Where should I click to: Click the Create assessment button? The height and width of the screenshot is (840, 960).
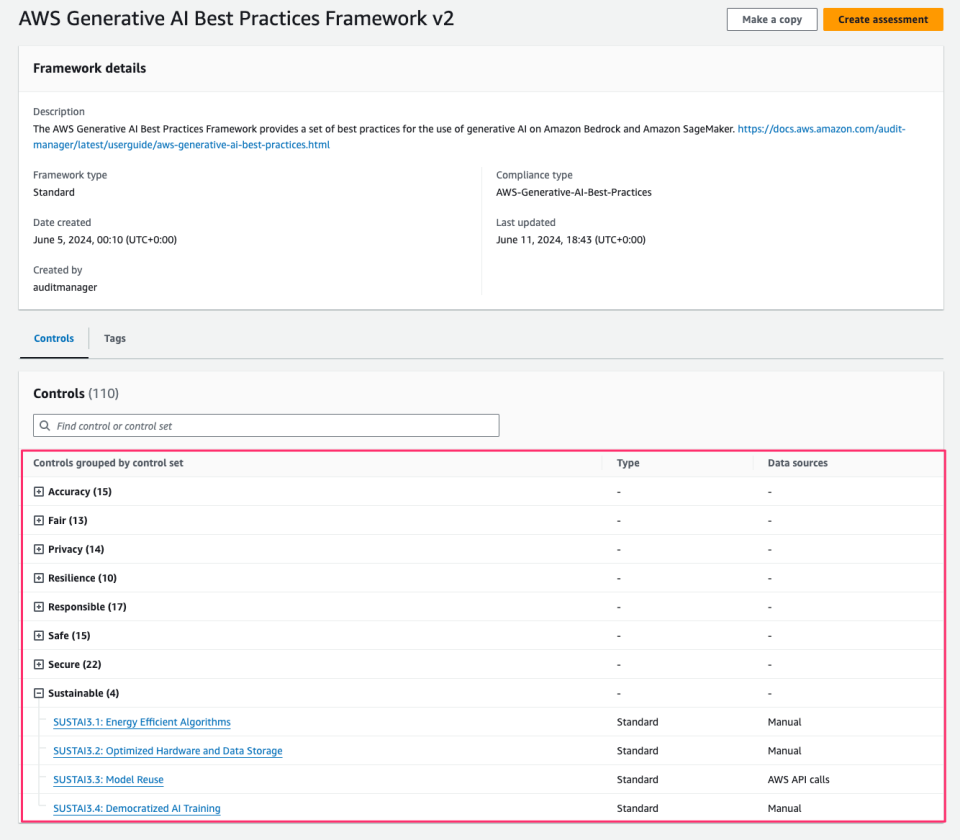click(x=883, y=19)
